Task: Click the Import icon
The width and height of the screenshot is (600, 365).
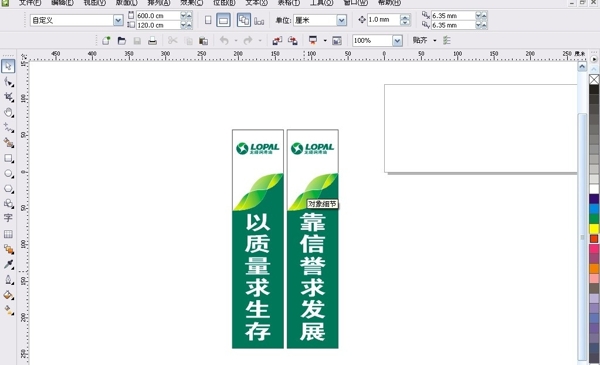Action: pyautogui.click(x=277, y=41)
